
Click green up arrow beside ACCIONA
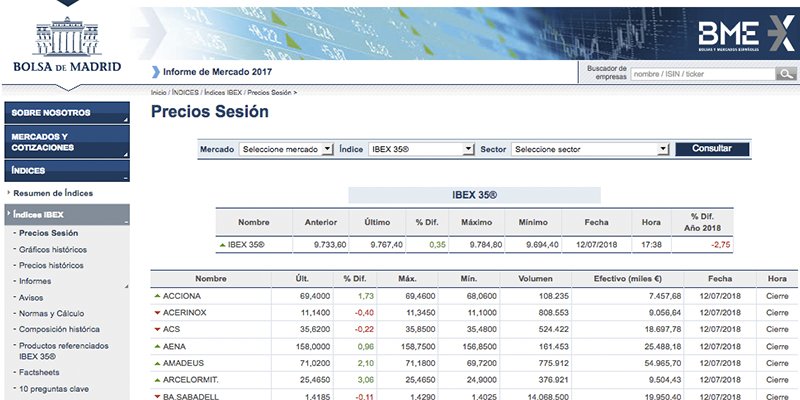tap(157, 296)
